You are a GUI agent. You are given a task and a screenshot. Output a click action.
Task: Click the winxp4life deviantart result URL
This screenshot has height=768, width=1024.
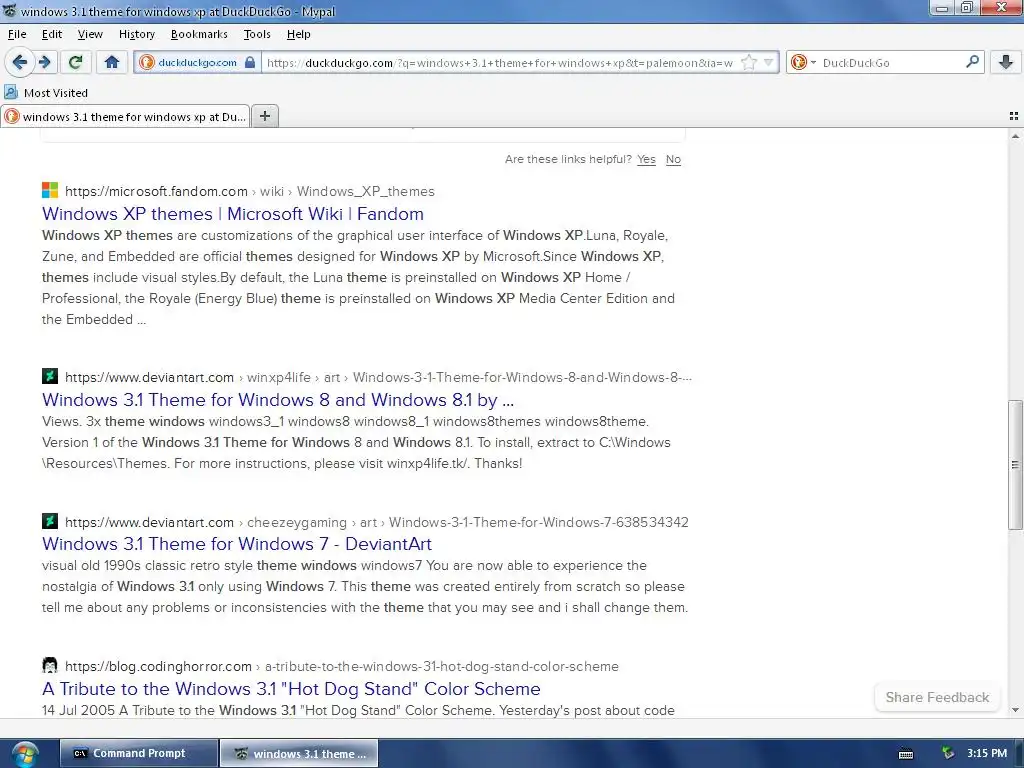[378, 377]
